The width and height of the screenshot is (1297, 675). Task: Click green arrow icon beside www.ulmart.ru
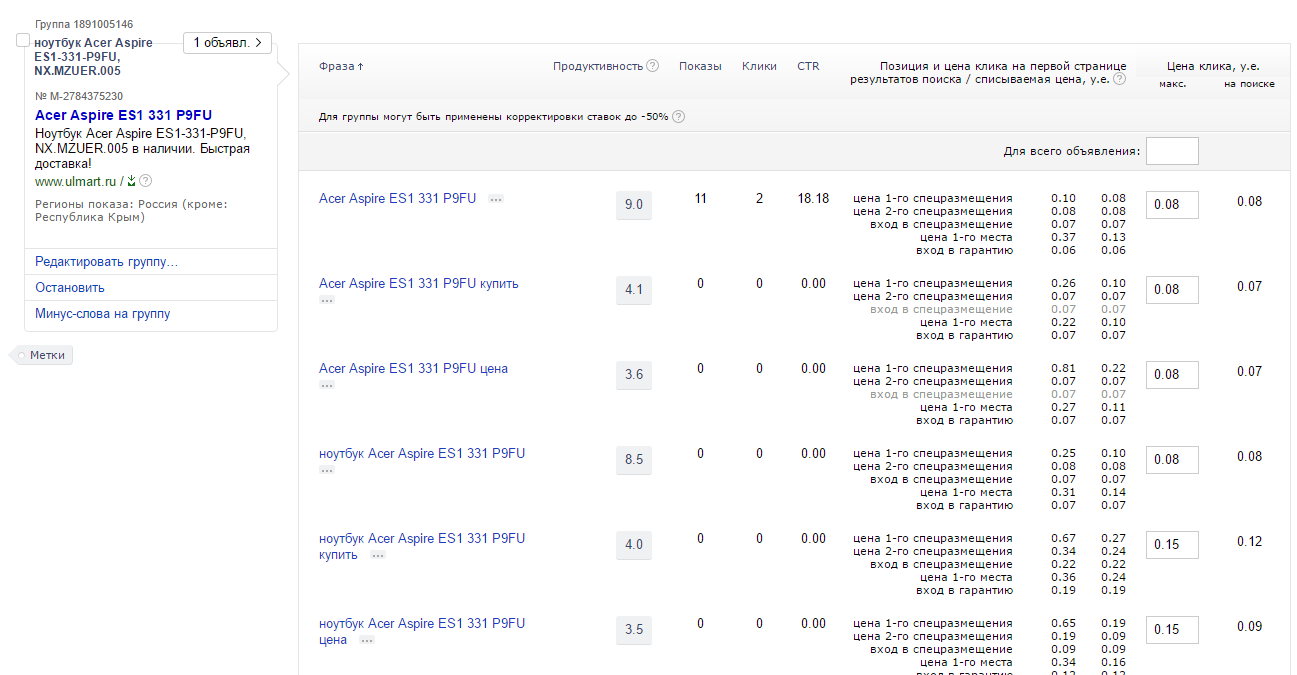(131, 181)
